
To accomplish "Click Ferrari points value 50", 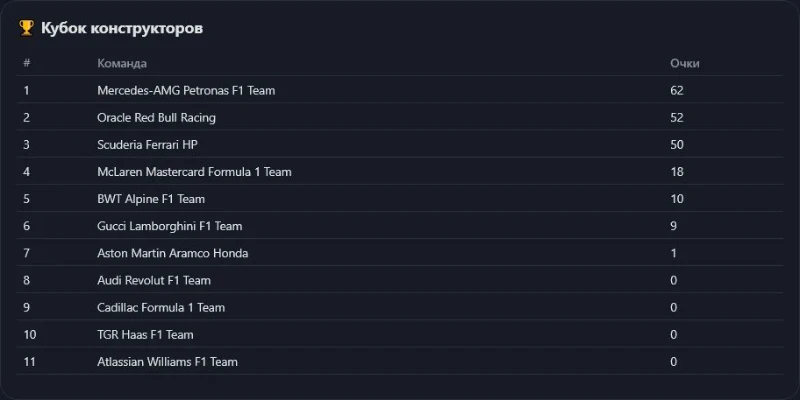I will [x=677, y=145].
